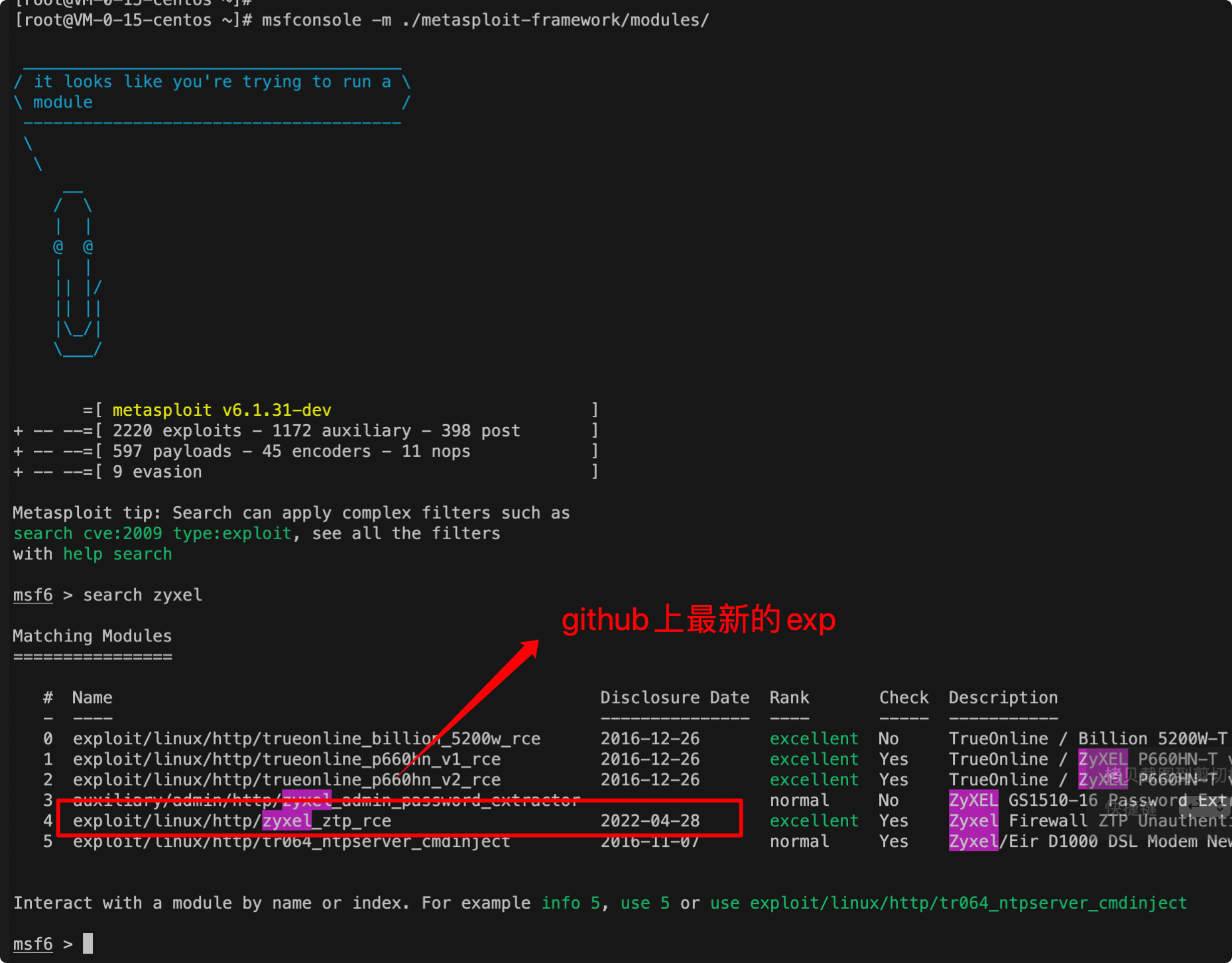Click the 'Name' column header
1232x963 pixels.
[92, 698]
